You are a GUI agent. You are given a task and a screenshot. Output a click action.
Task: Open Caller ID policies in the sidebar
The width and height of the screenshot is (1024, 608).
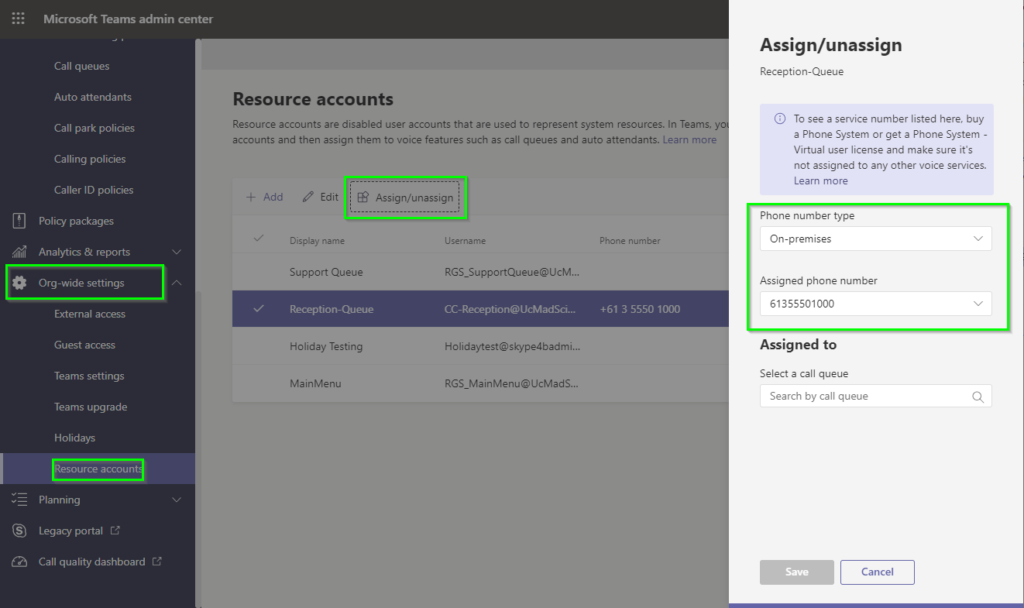pyautogui.click(x=93, y=190)
